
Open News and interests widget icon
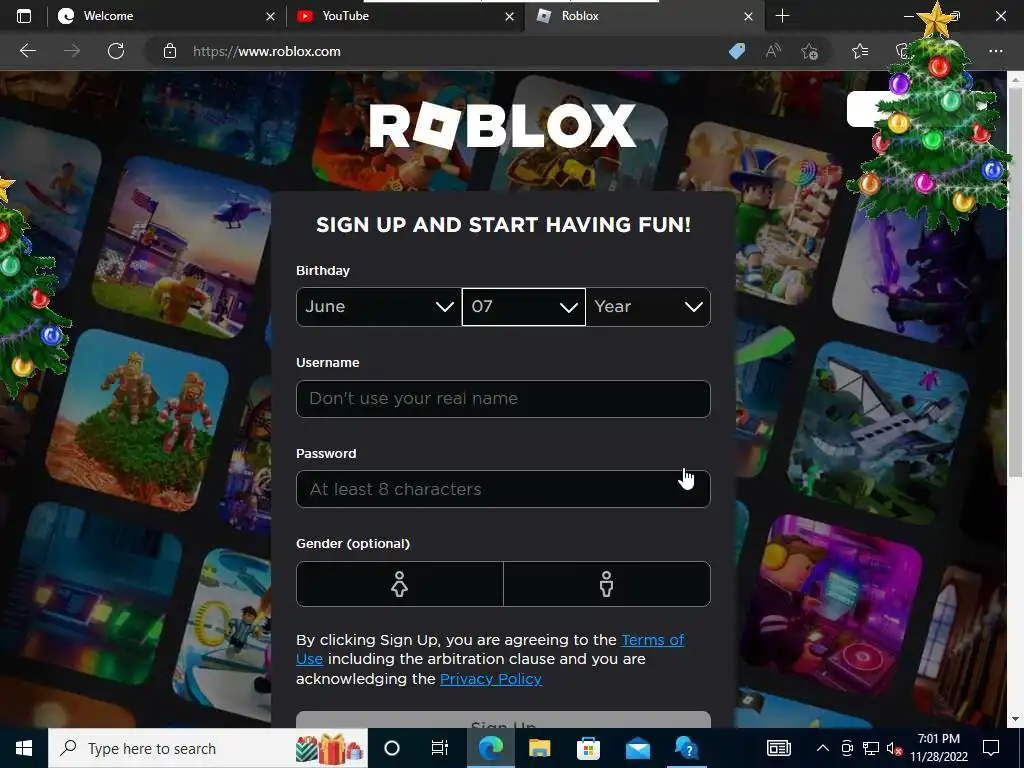[x=778, y=748]
